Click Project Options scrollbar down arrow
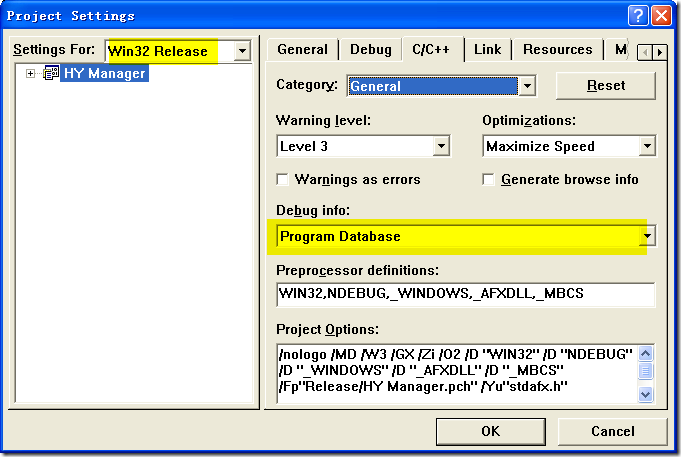 pos(645,394)
